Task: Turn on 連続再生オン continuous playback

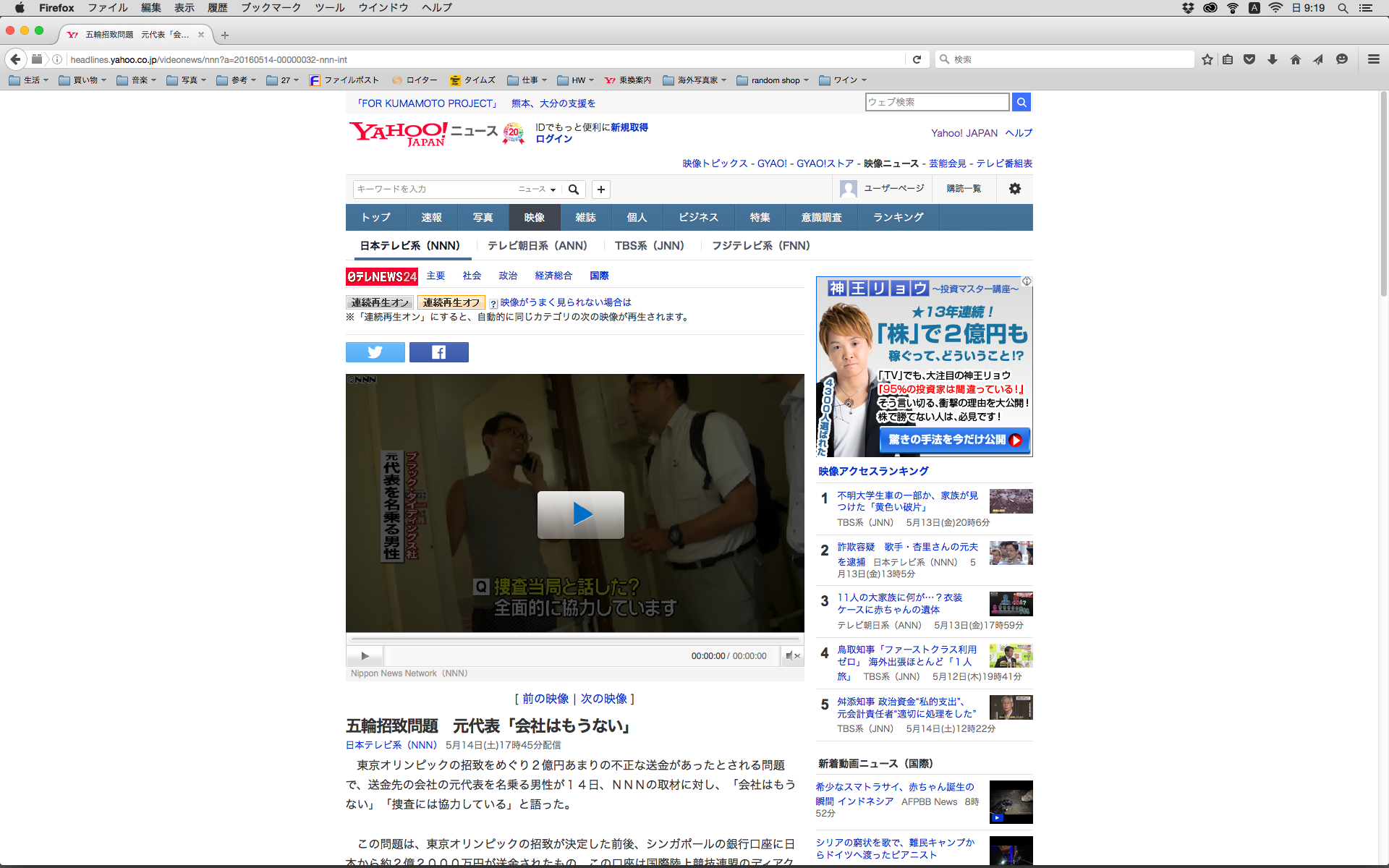Action: click(380, 302)
